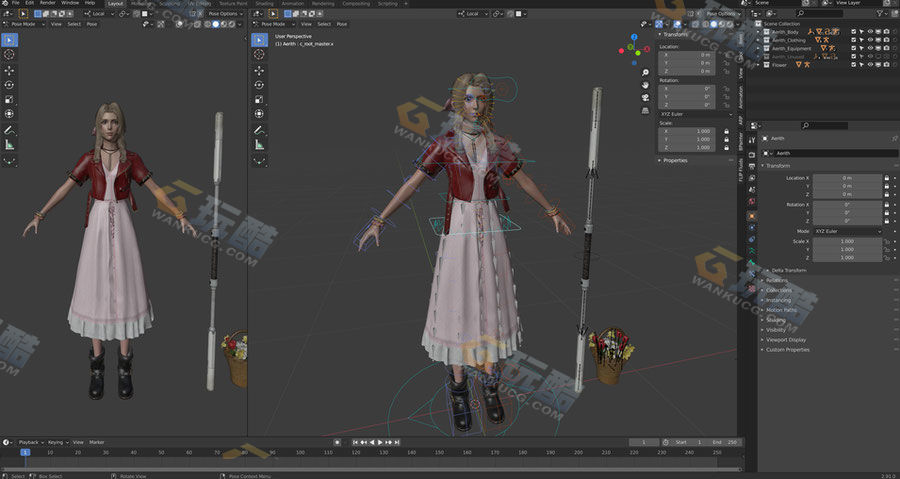Jump to the timeline end frame button
Viewport: 900px width, 479px height.
click(397, 442)
